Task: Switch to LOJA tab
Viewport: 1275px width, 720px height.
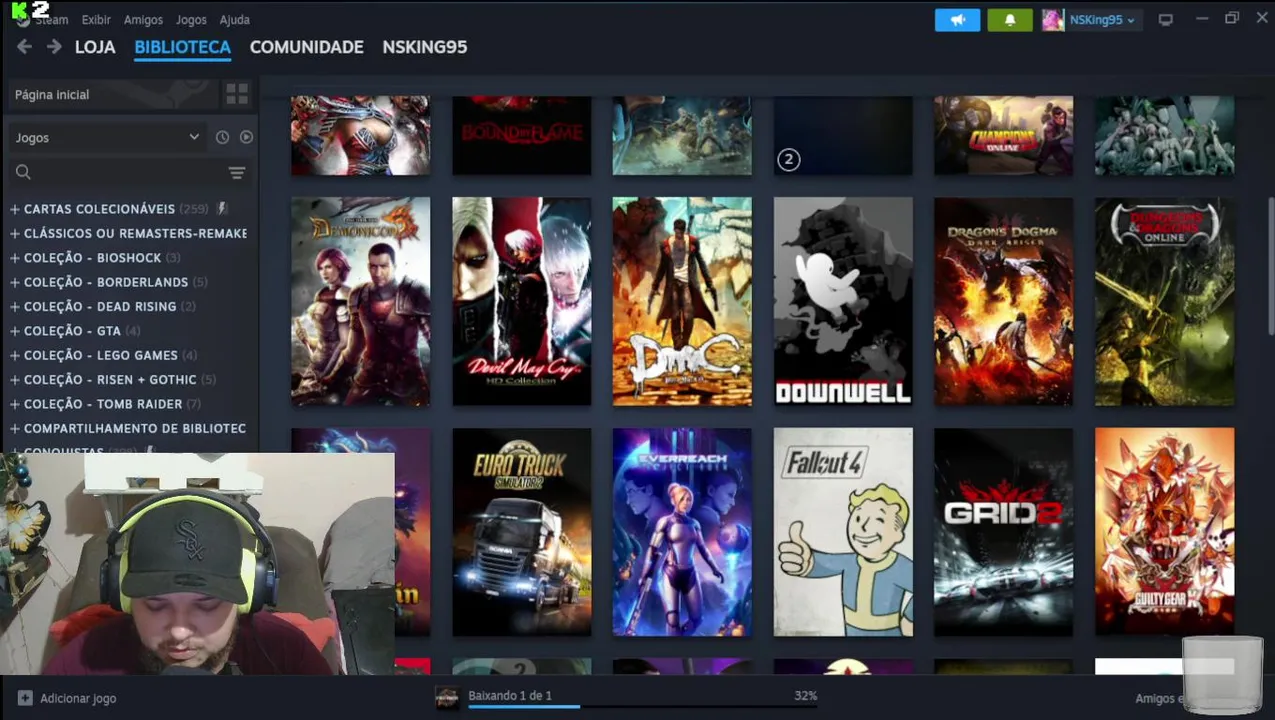Action: pyautogui.click(x=95, y=47)
